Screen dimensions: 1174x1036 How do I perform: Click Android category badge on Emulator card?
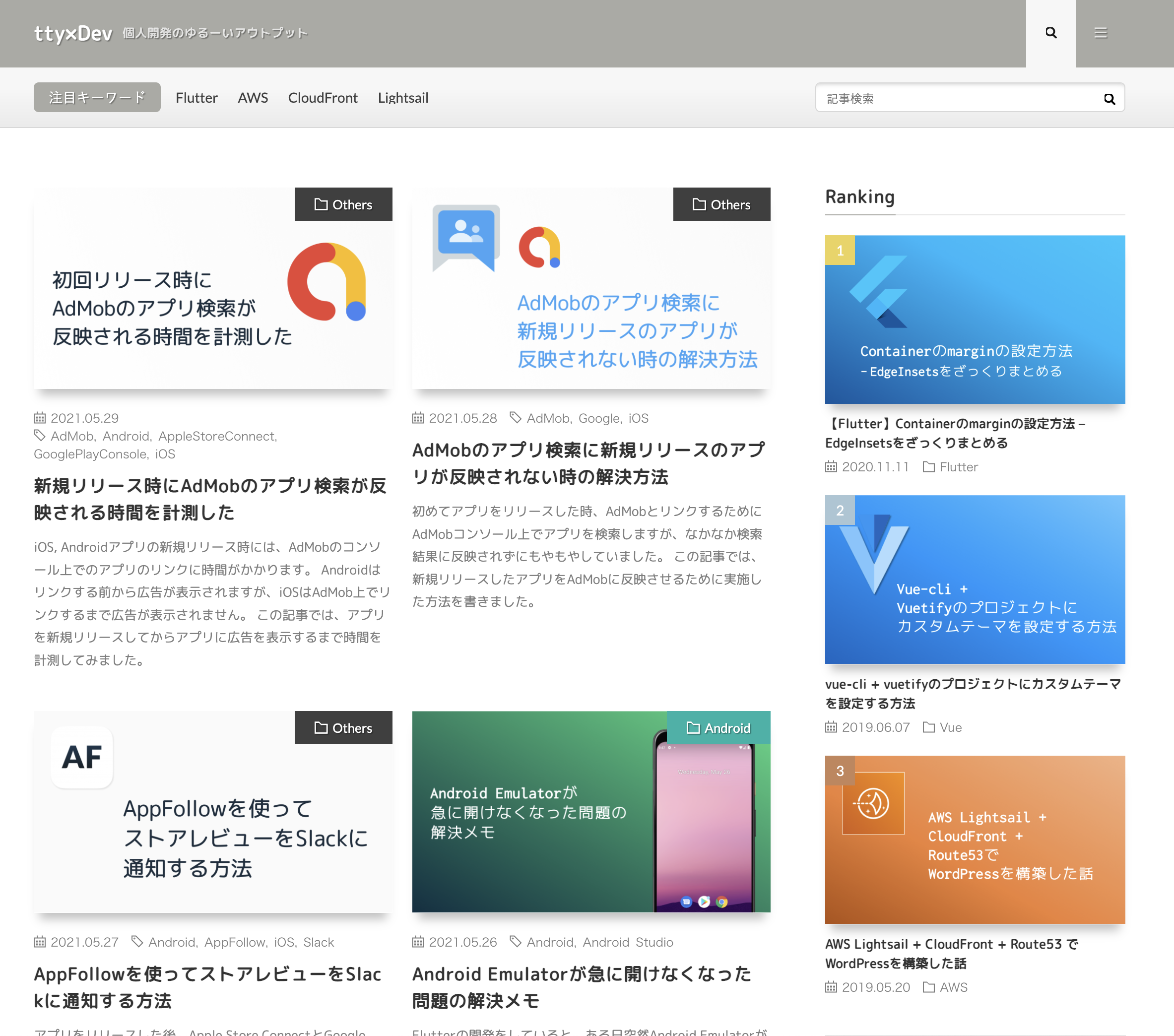[718, 727]
